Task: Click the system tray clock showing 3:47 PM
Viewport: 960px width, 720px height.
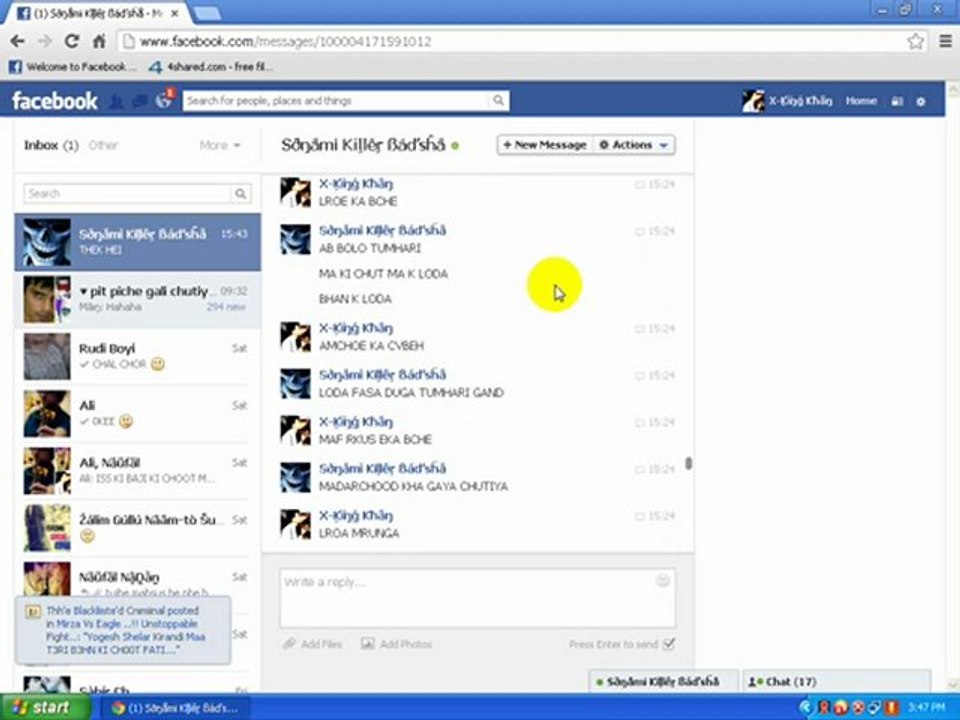Action: (926, 708)
